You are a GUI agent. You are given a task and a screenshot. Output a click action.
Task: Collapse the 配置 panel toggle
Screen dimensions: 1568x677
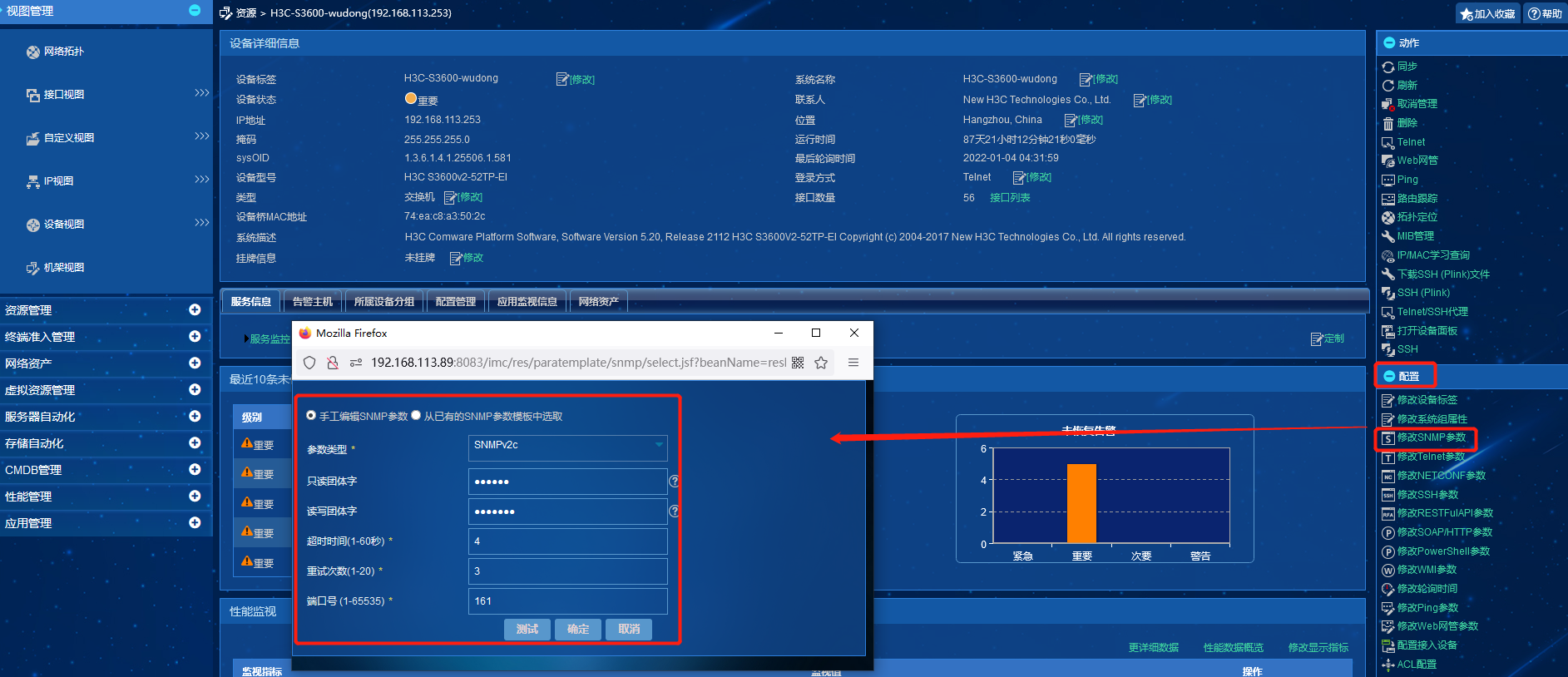click(x=1388, y=377)
